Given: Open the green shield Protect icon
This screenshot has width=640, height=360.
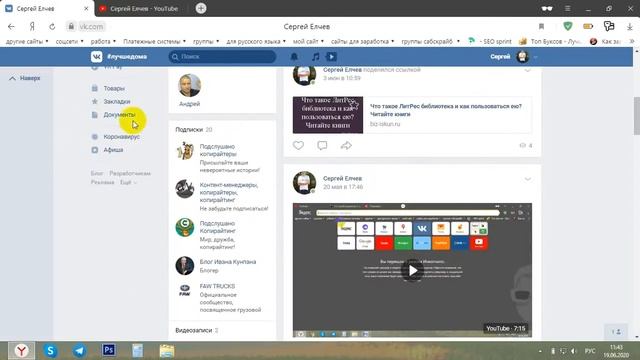Looking at the screenshot, I should click(568, 26).
